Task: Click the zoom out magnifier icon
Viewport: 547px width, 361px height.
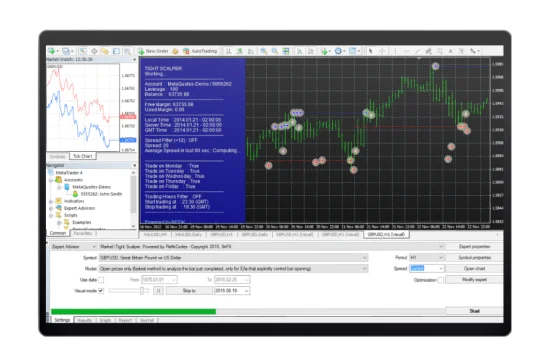Action: tap(275, 51)
